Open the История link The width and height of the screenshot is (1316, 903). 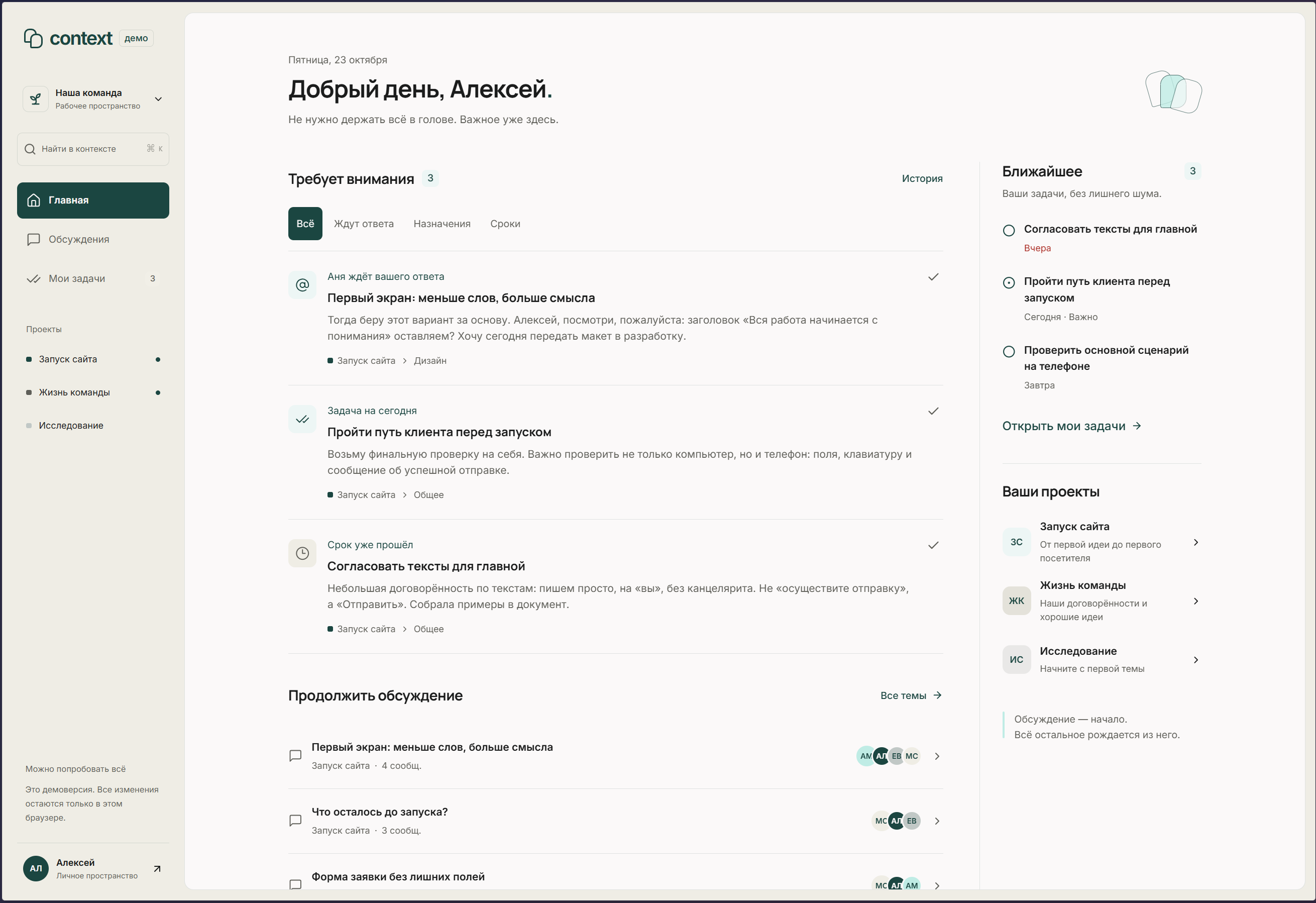(x=922, y=178)
